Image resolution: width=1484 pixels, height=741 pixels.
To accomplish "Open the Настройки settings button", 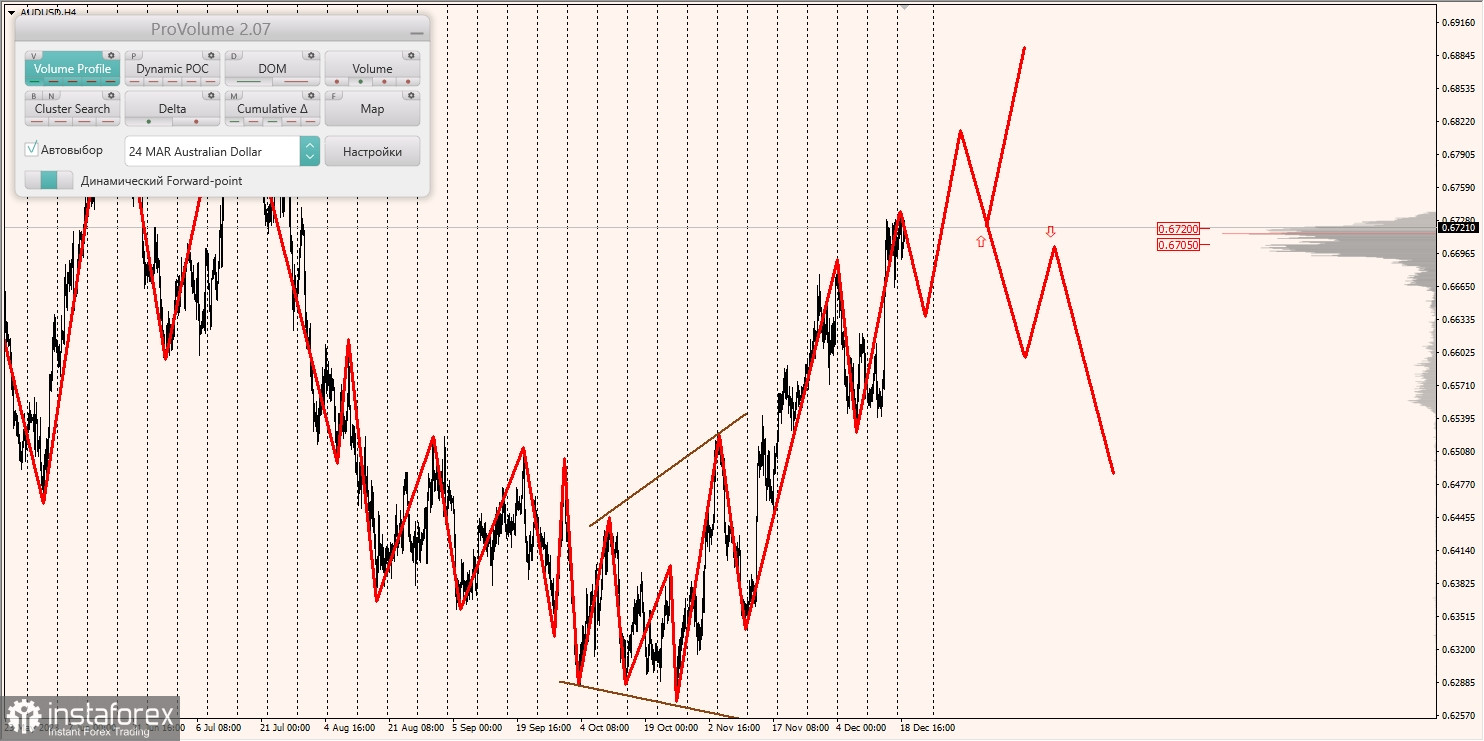I will [372, 151].
